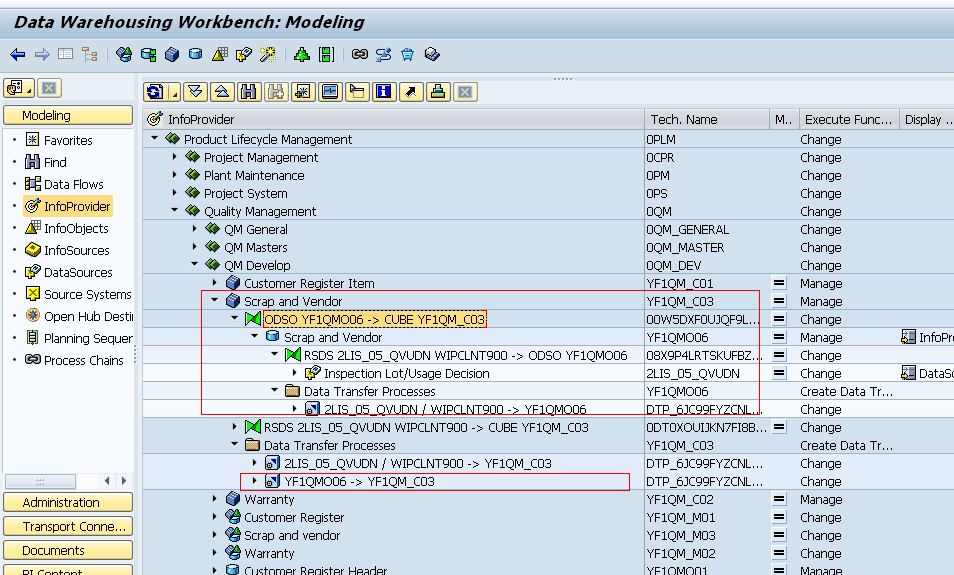Click Manage for YF1QM_C03 row
This screenshot has width=954, height=575.
click(x=821, y=301)
